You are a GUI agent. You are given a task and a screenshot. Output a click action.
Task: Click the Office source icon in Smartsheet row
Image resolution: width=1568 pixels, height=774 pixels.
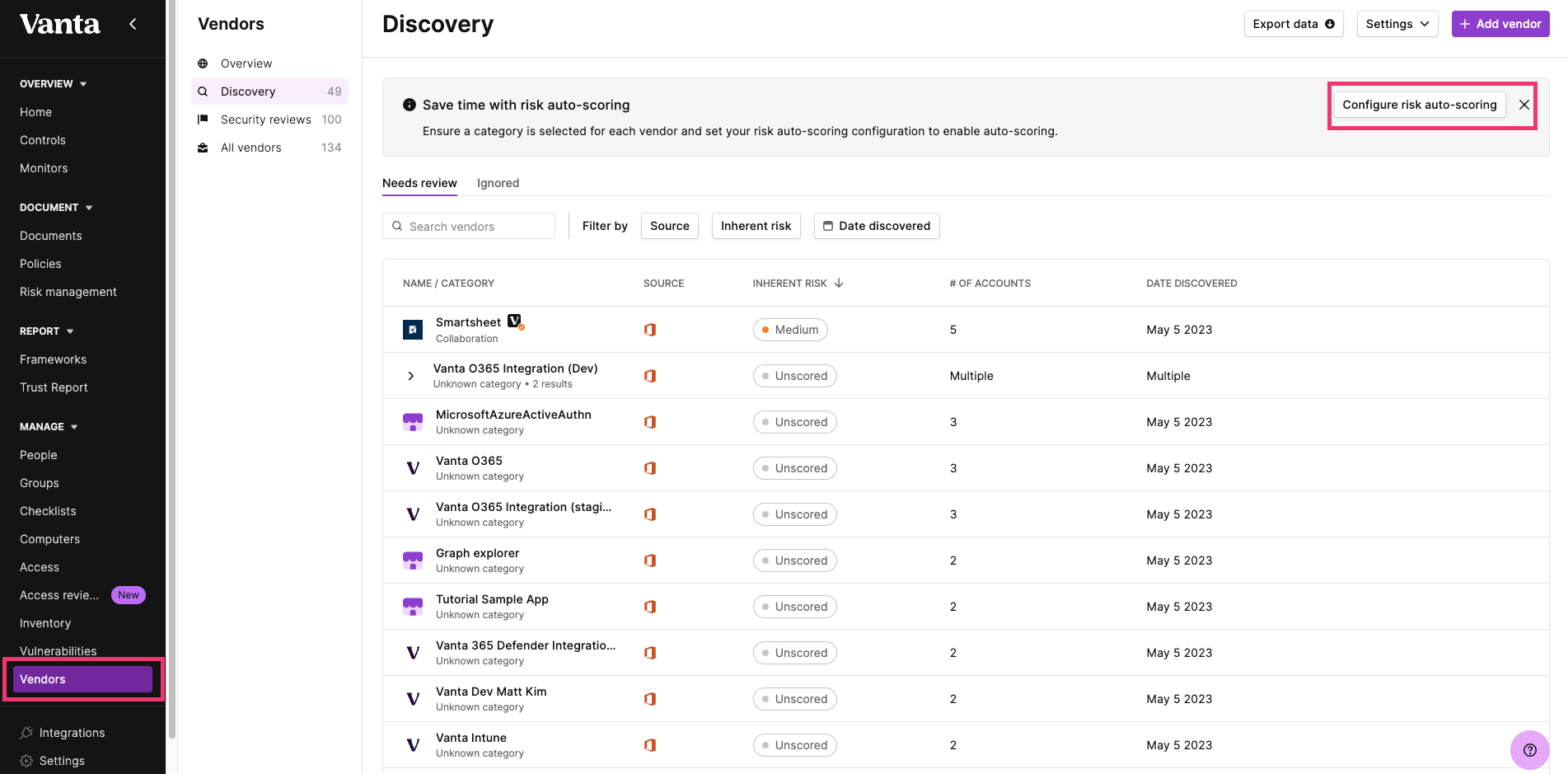click(x=650, y=330)
